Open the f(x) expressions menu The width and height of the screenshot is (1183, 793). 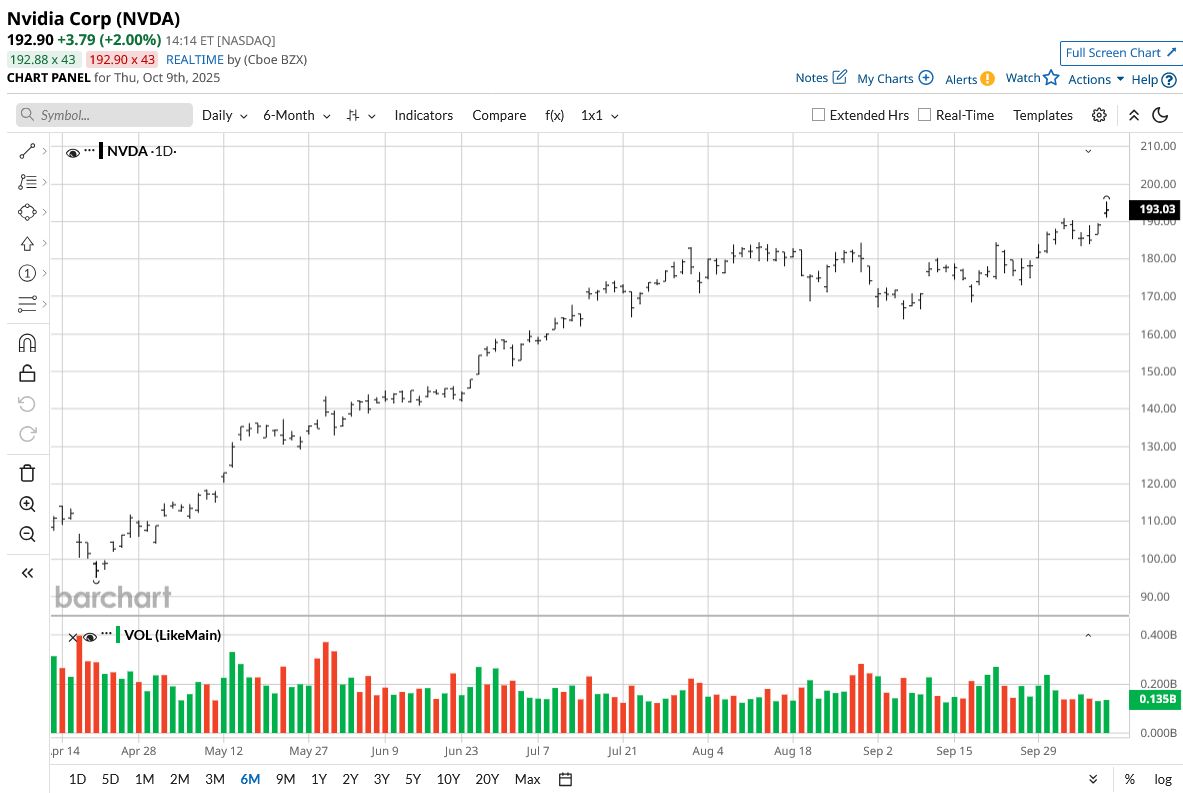coord(554,115)
